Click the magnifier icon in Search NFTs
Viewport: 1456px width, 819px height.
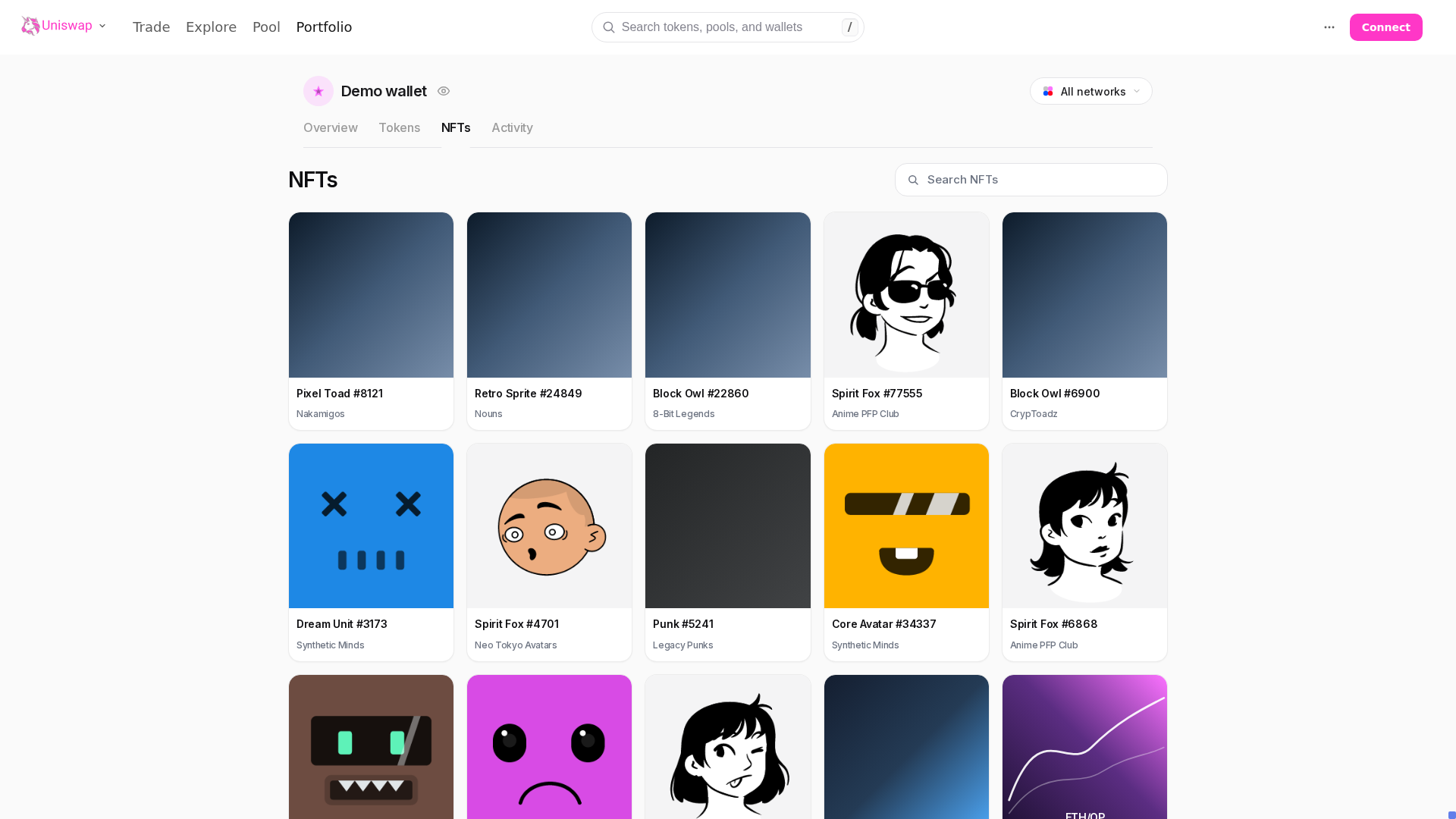point(913,180)
